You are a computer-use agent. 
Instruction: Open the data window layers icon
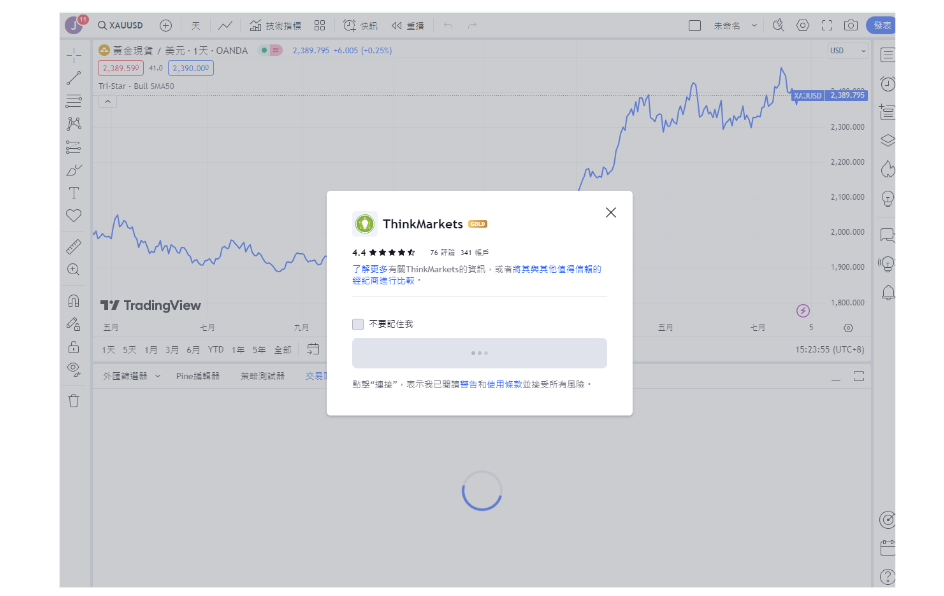click(887, 140)
